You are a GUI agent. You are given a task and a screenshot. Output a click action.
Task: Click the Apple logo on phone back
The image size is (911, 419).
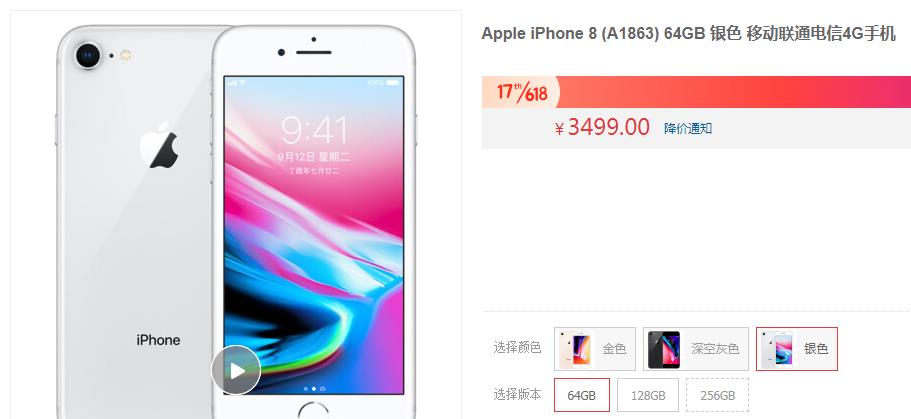[x=158, y=145]
